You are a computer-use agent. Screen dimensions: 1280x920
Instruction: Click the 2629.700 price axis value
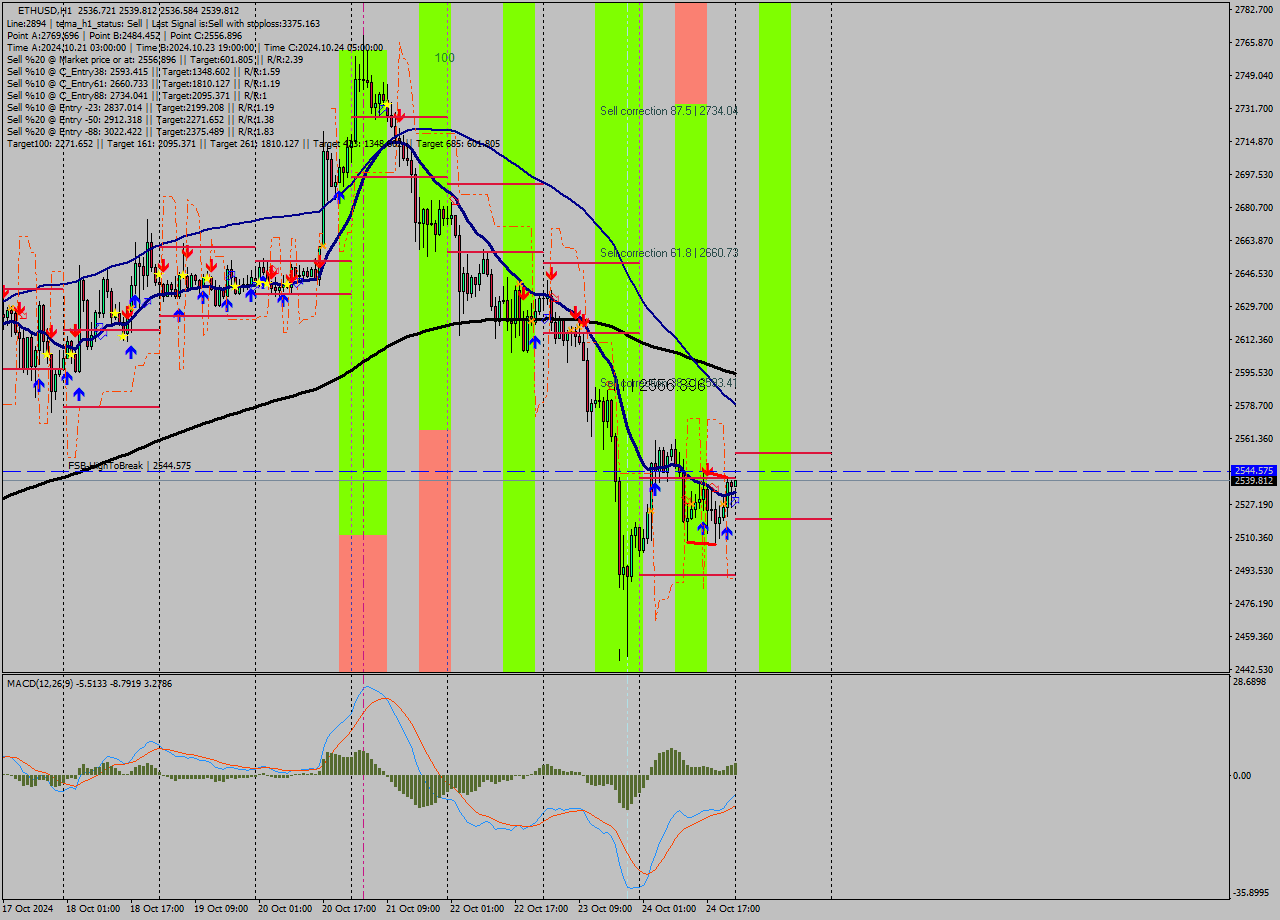tap(1254, 306)
